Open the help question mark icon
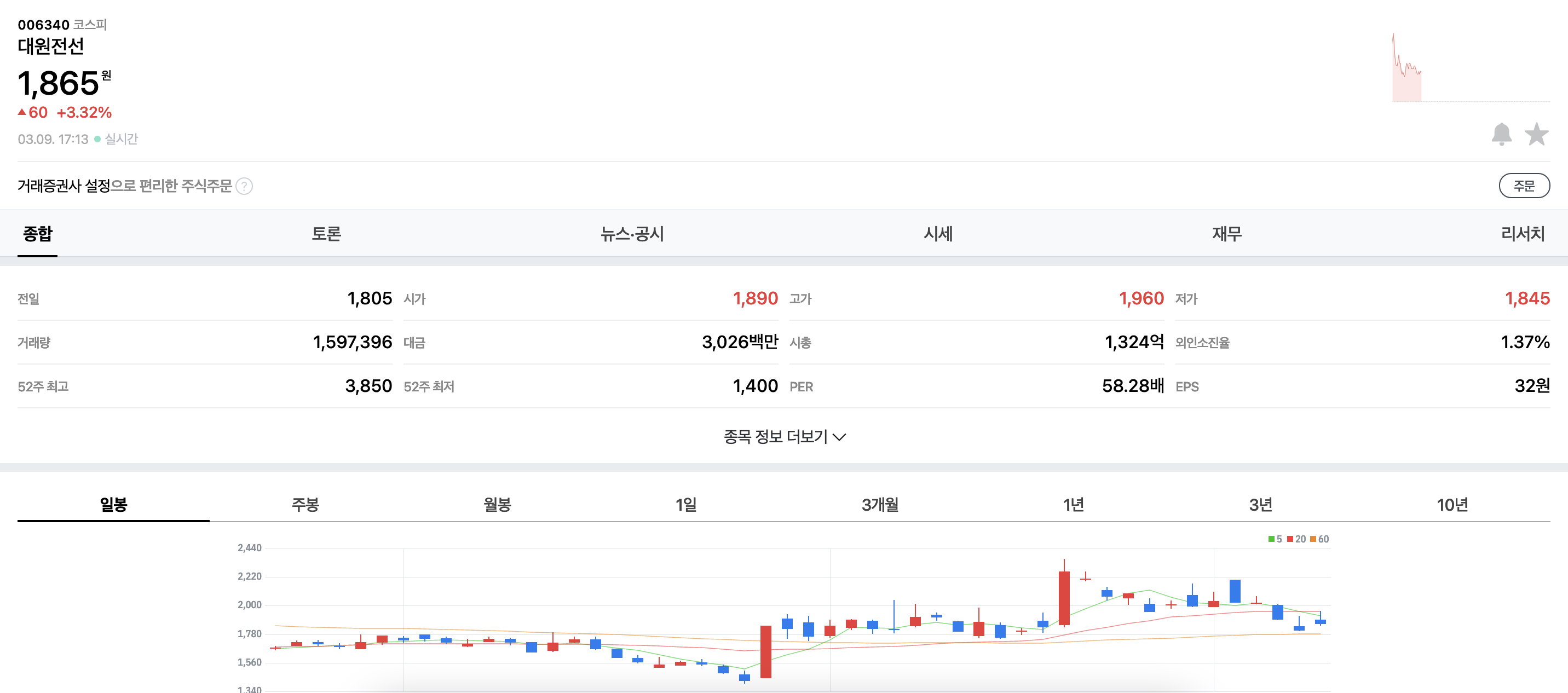The image size is (1568, 693). coord(244,186)
